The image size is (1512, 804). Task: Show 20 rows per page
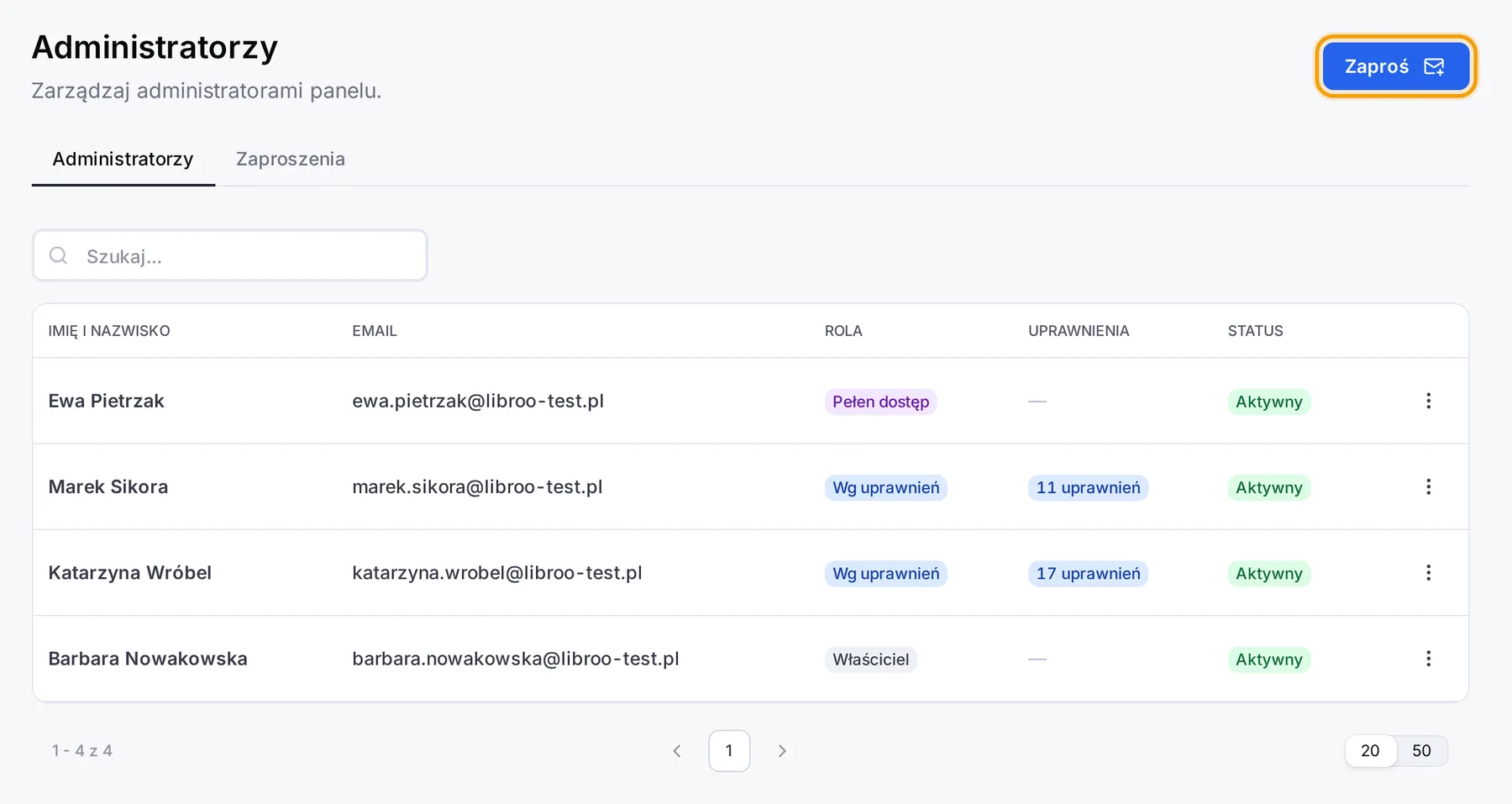(1370, 751)
